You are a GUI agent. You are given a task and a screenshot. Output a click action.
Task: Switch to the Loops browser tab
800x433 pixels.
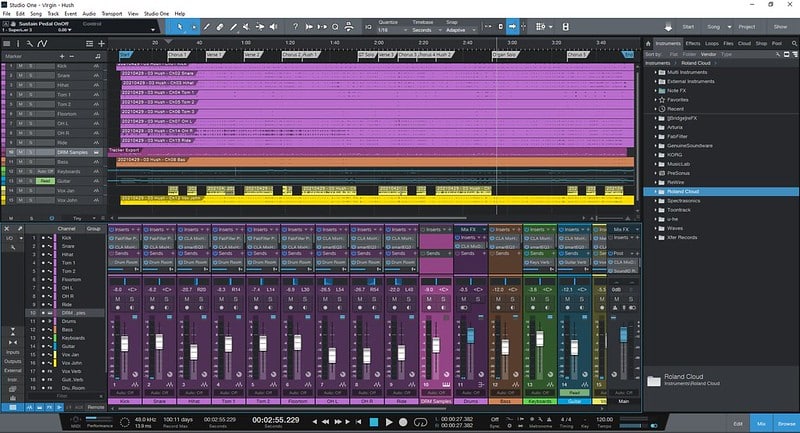712,43
